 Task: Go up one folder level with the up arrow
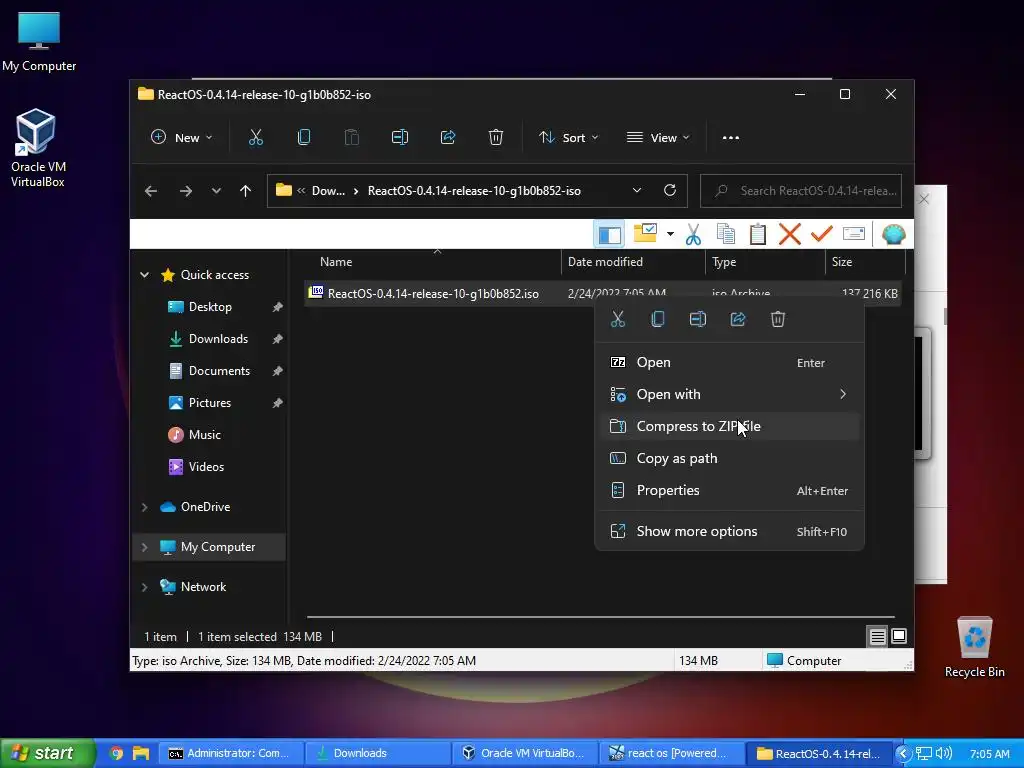[246, 191]
